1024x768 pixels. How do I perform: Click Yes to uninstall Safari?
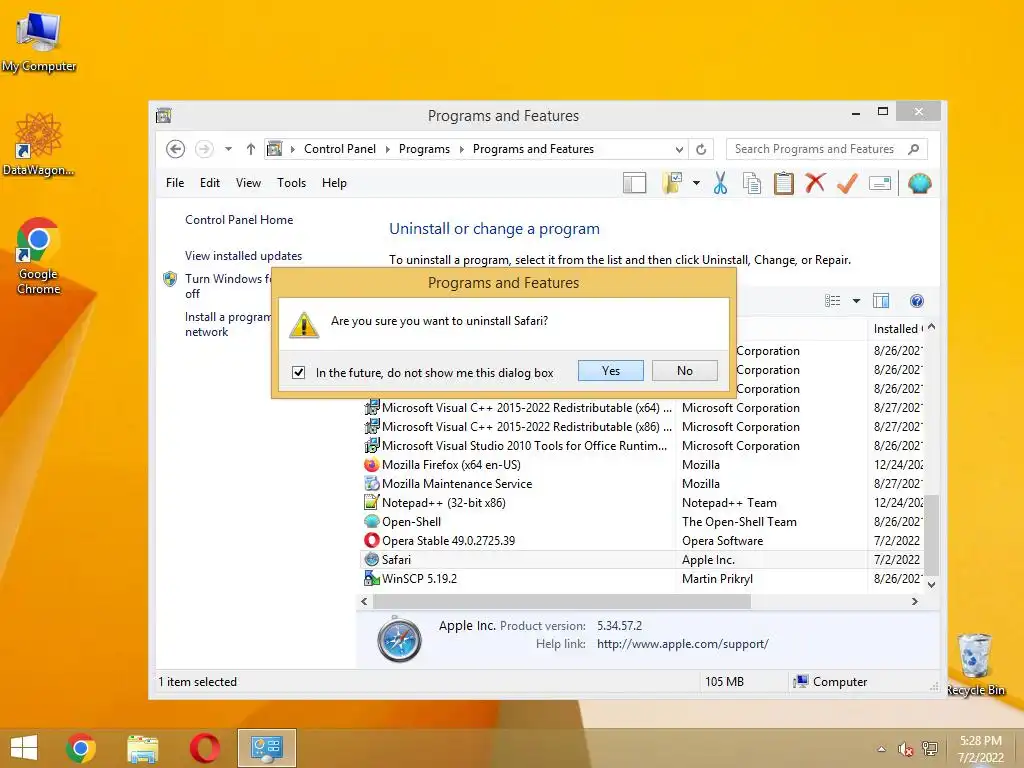[x=611, y=370]
